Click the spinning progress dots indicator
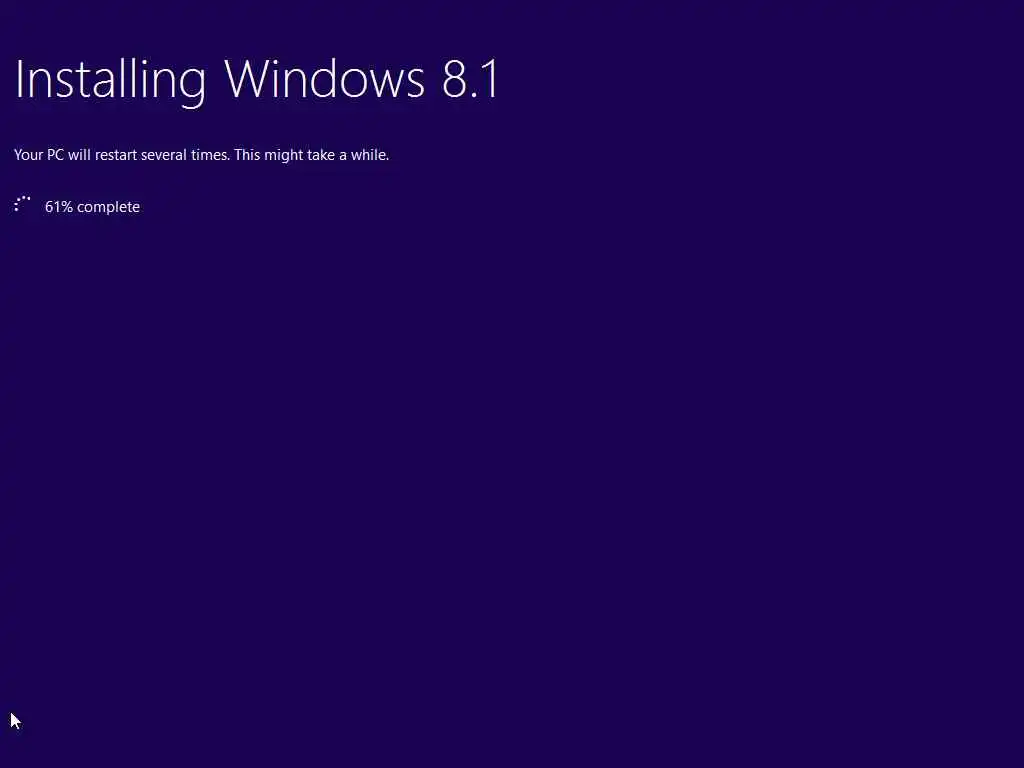This screenshot has height=768, width=1024. [x=22, y=204]
